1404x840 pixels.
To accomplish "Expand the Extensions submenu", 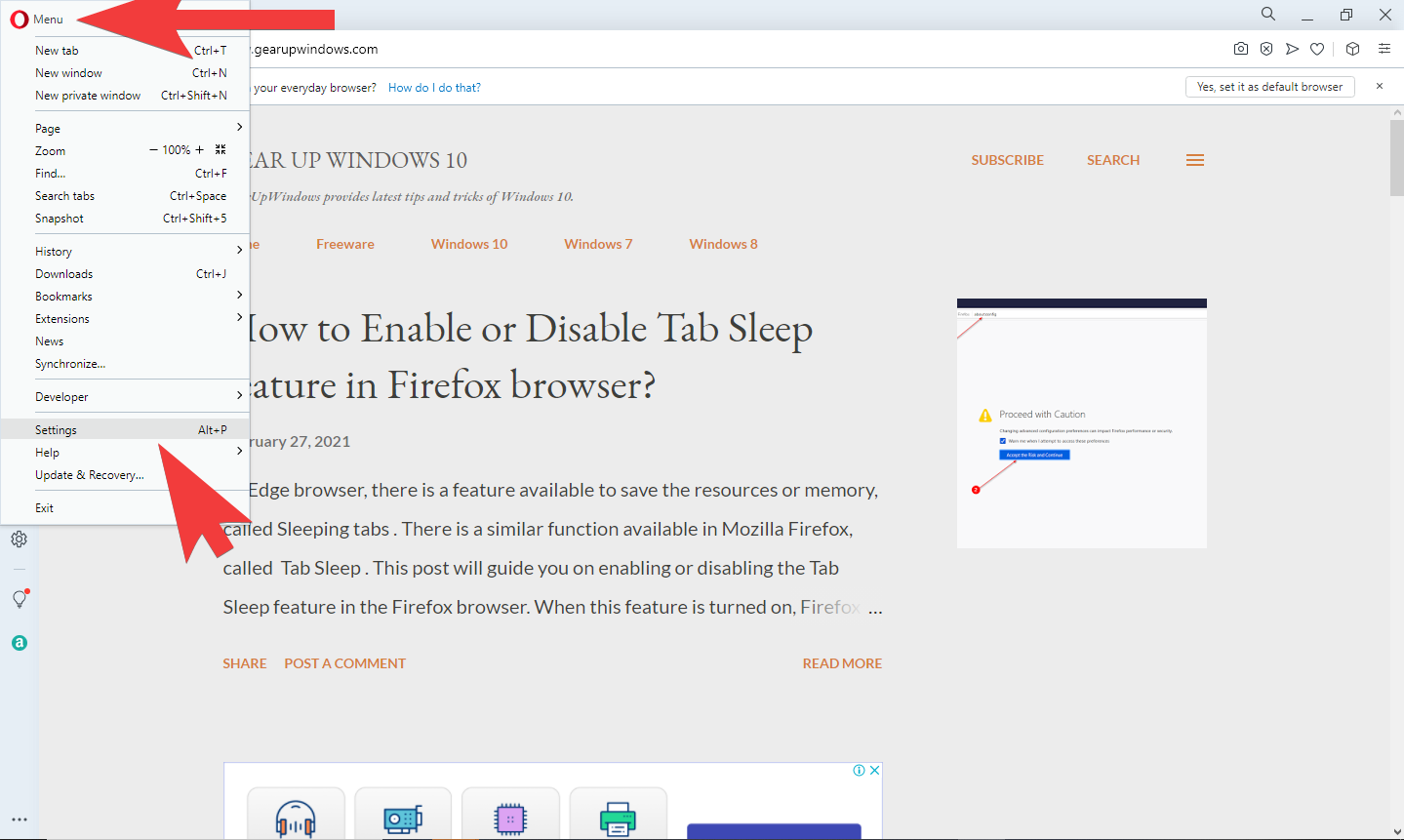I will pyautogui.click(x=125, y=318).
